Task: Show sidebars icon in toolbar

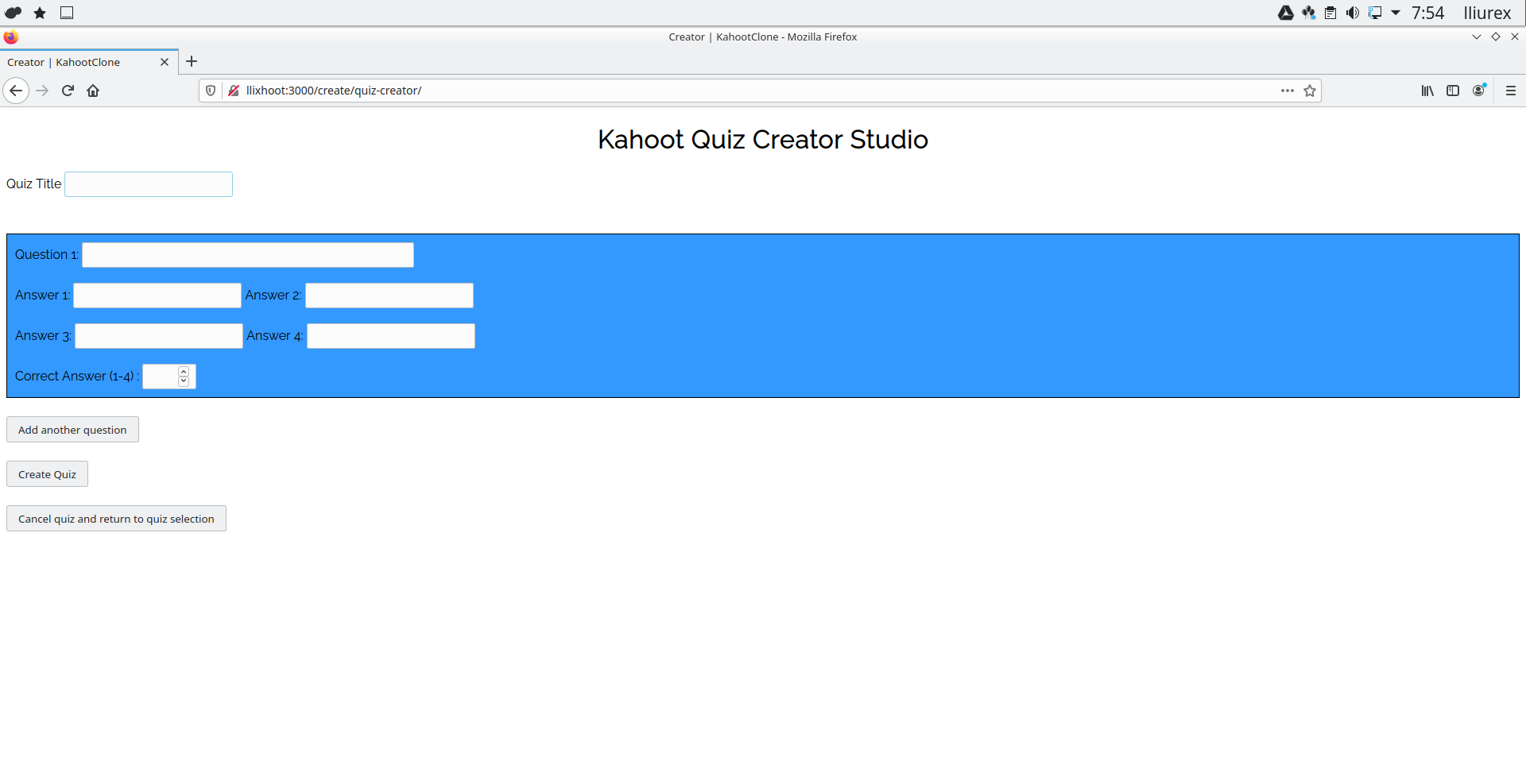Action: tap(1453, 91)
